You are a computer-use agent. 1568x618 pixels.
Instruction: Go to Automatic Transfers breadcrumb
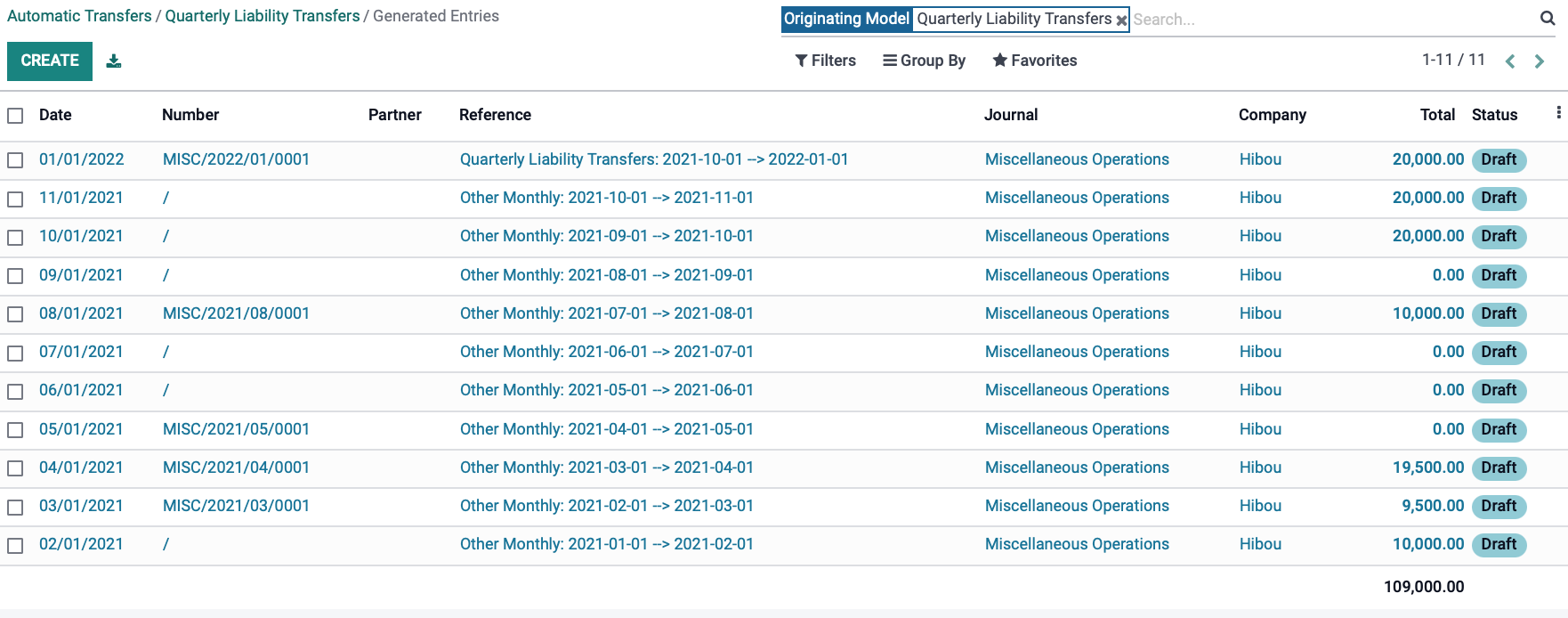79,16
